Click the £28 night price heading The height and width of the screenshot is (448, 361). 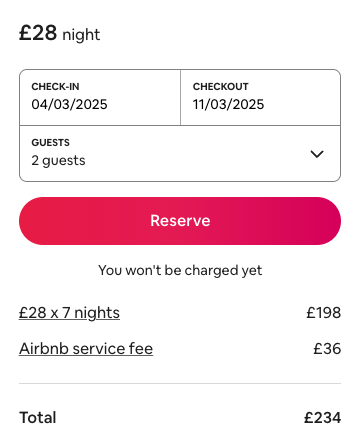tap(60, 33)
